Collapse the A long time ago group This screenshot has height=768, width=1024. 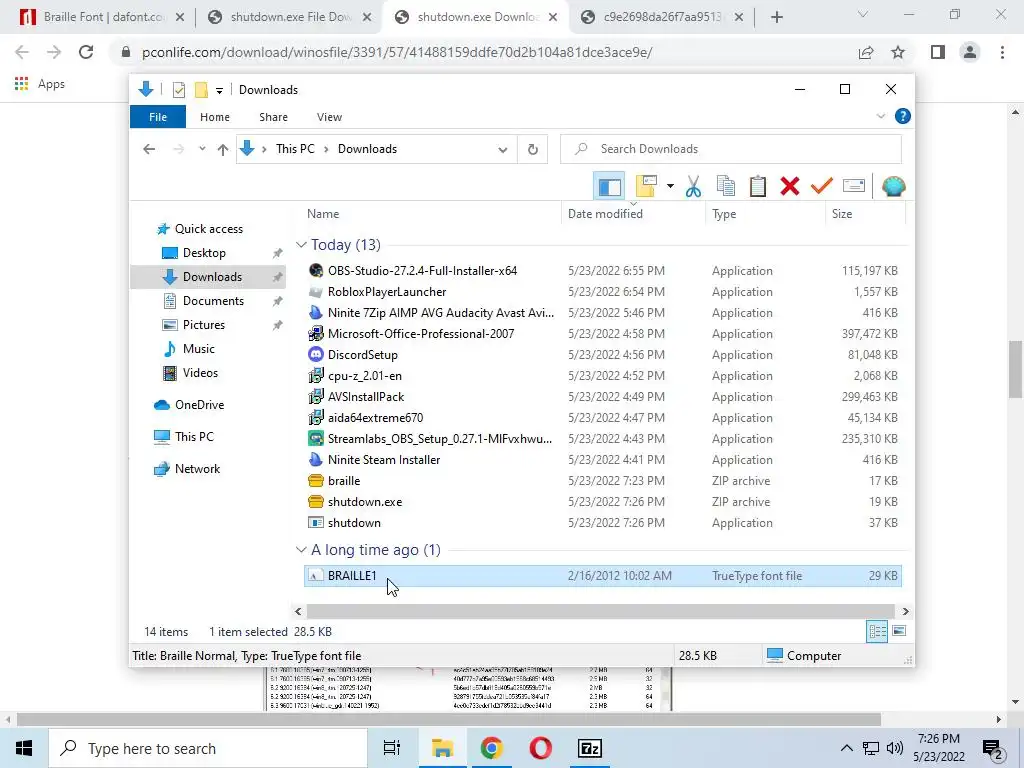coord(301,550)
